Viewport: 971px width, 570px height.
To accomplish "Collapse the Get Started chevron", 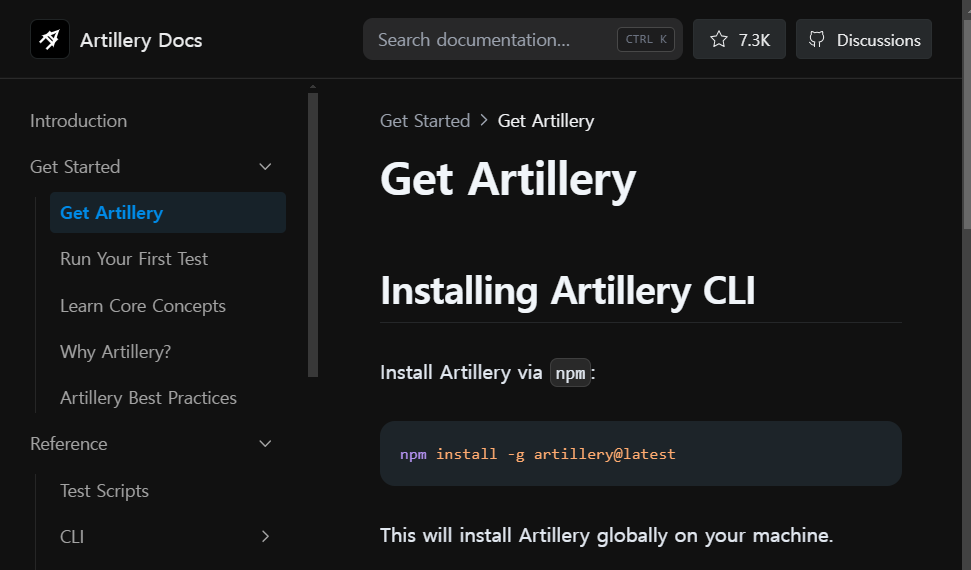I will pyautogui.click(x=265, y=167).
